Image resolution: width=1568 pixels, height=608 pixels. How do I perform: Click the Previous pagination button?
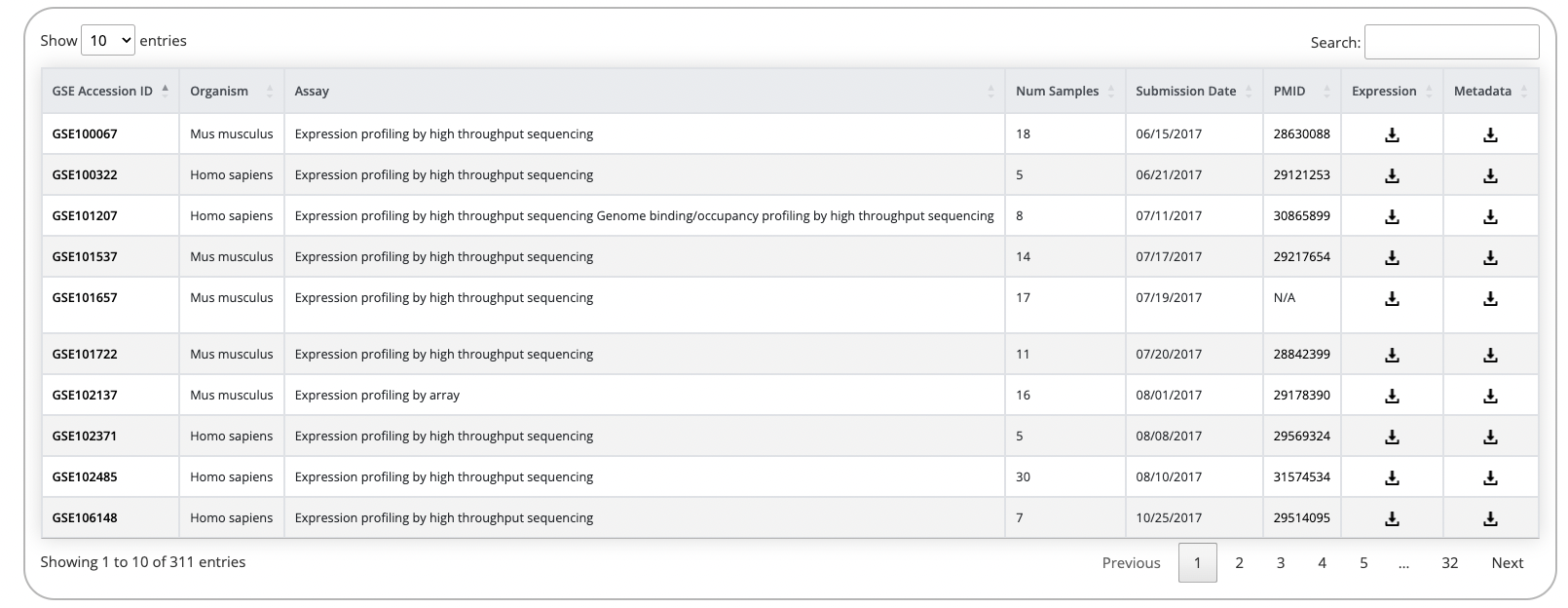pyautogui.click(x=1131, y=563)
